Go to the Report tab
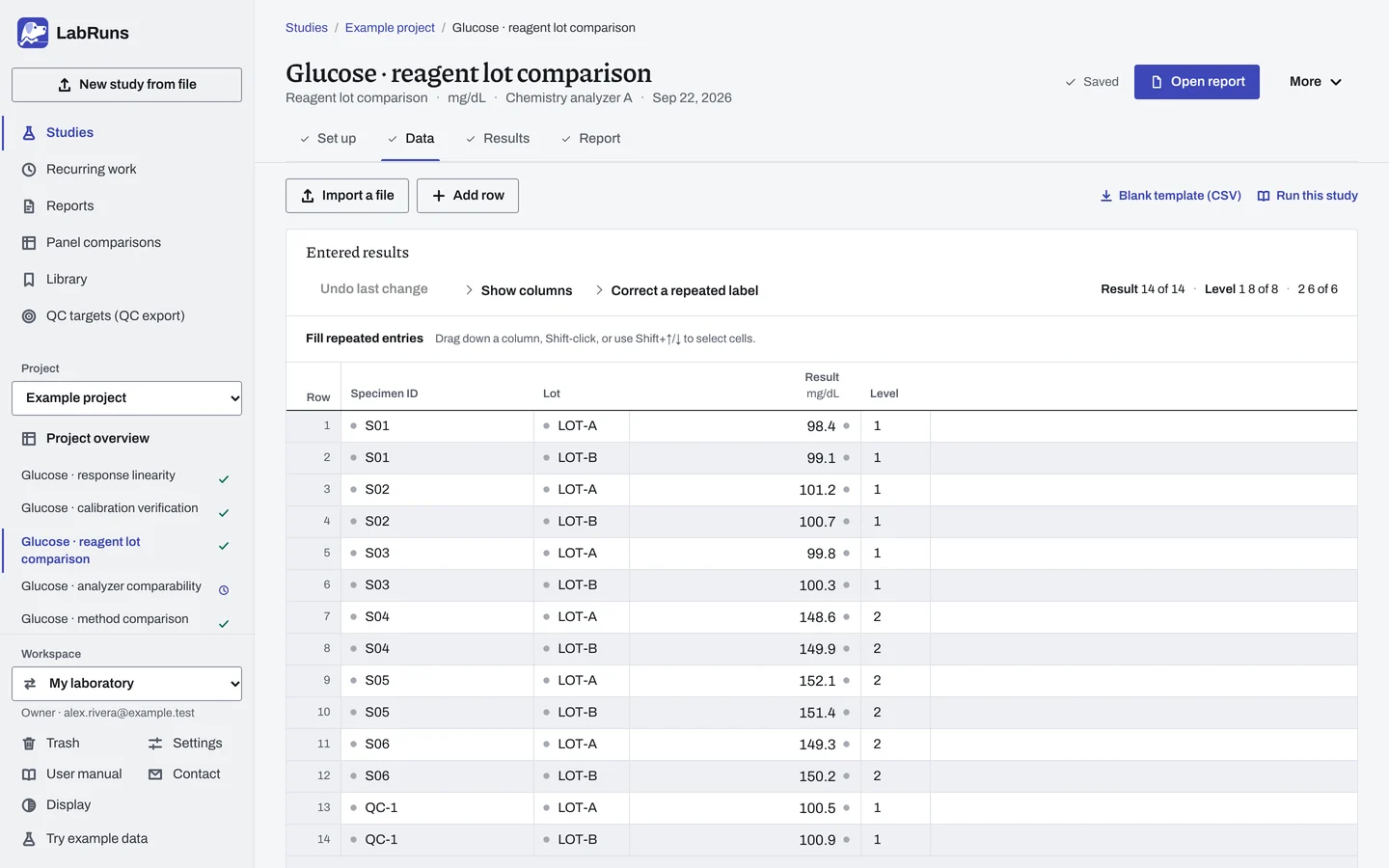Screen dimensions: 1389x868 (x=590, y=139)
